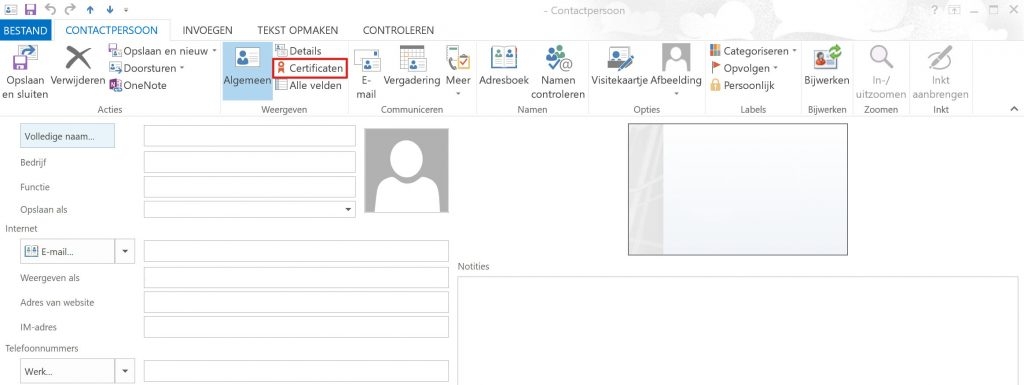Click the E-mail ribbon button
1024x385 pixels.
tap(366, 72)
